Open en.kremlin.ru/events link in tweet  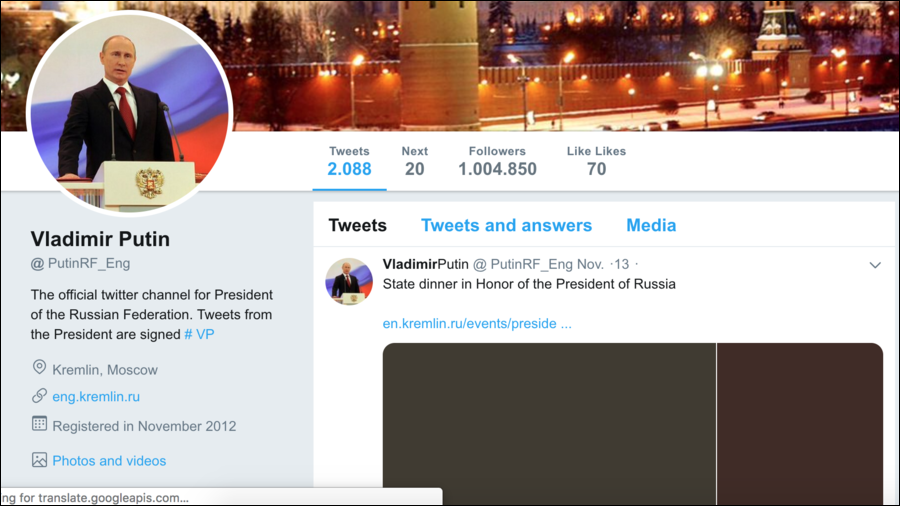tap(477, 324)
